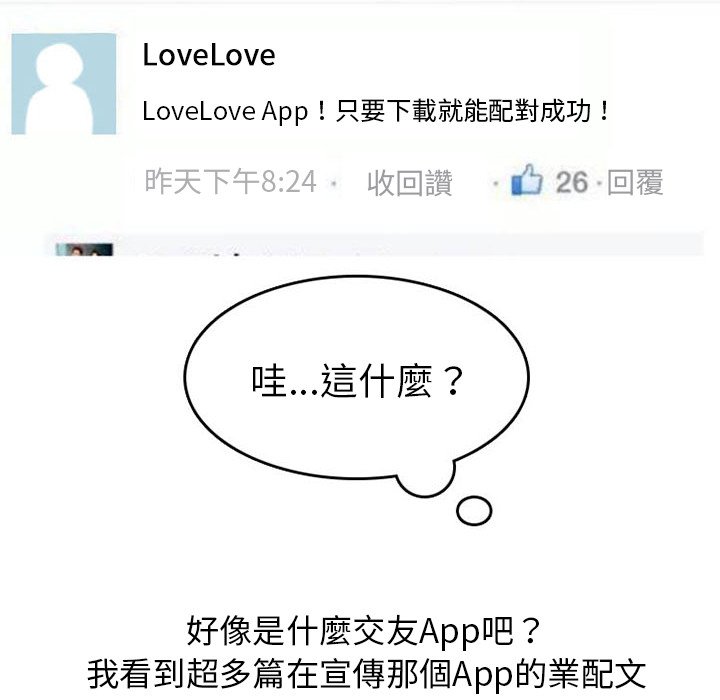Image resolution: width=720 pixels, height=700 pixels.
Task: Click the caption line 我看到超多篇在宣傳那個App的業配文
Action: [x=366, y=674]
